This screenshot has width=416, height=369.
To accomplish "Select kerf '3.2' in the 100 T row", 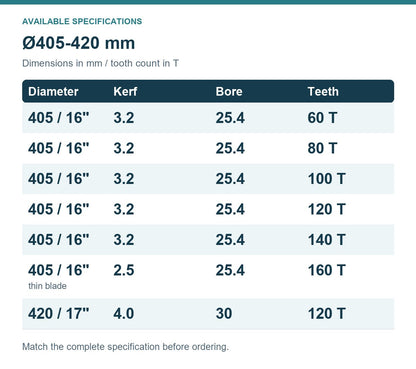I will (124, 179).
